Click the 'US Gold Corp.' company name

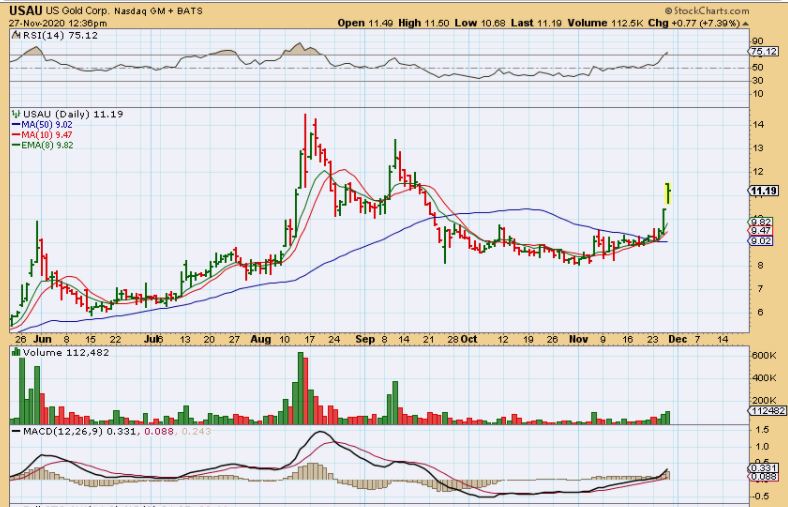pyautogui.click(x=77, y=11)
